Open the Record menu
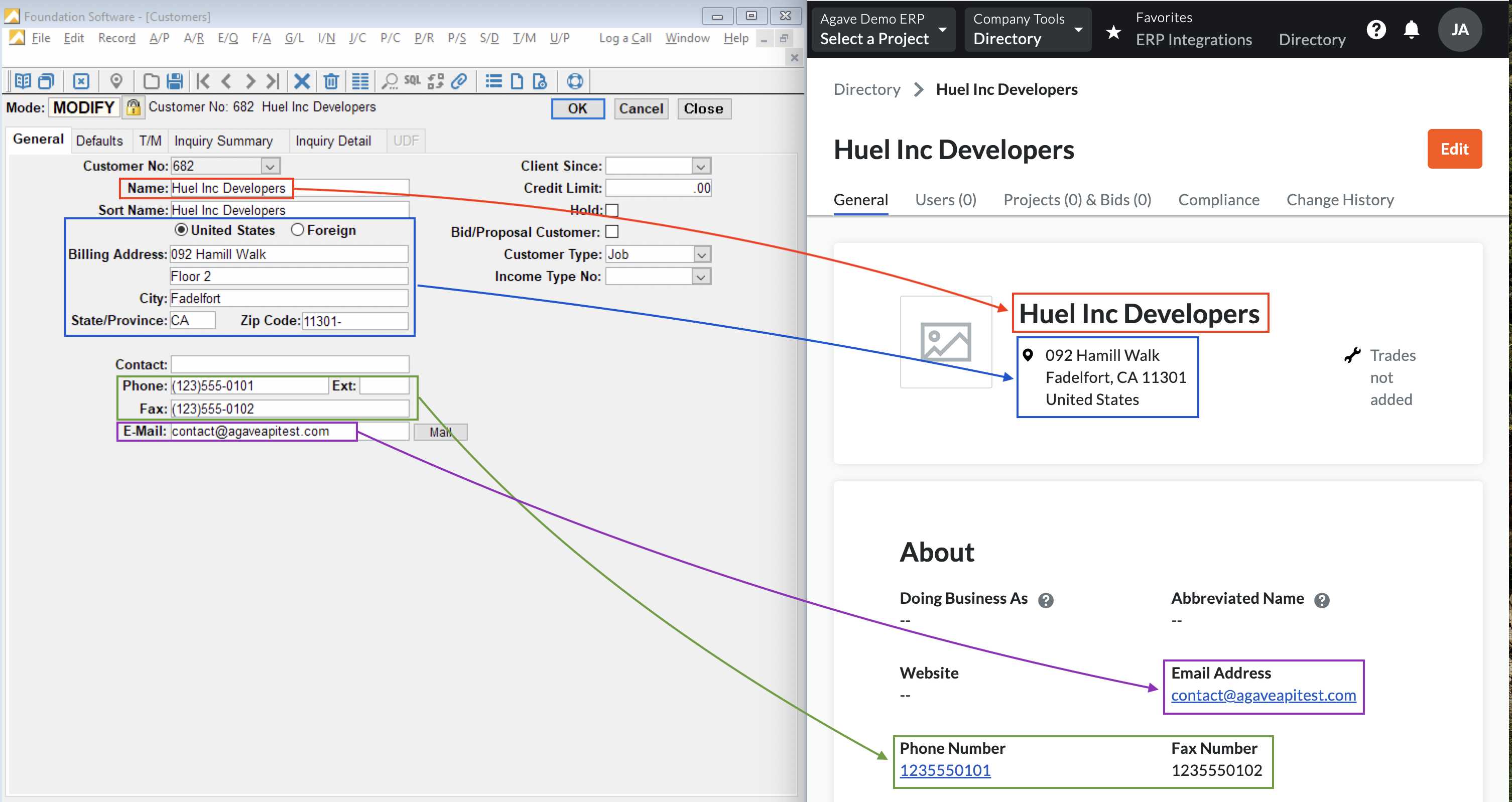The image size is (1512, 802). (116, 38)
